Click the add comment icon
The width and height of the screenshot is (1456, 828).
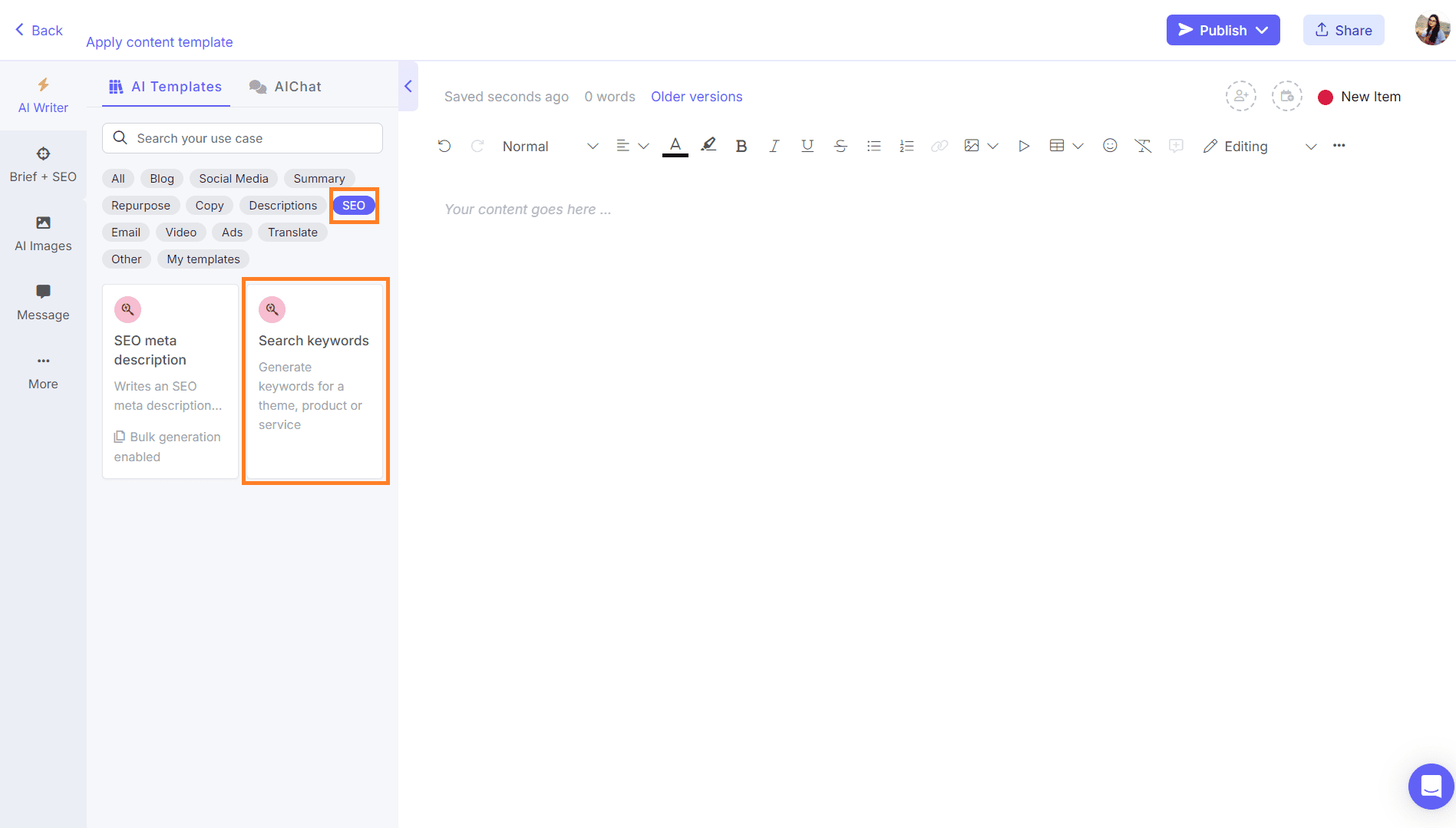[1176, 146]
